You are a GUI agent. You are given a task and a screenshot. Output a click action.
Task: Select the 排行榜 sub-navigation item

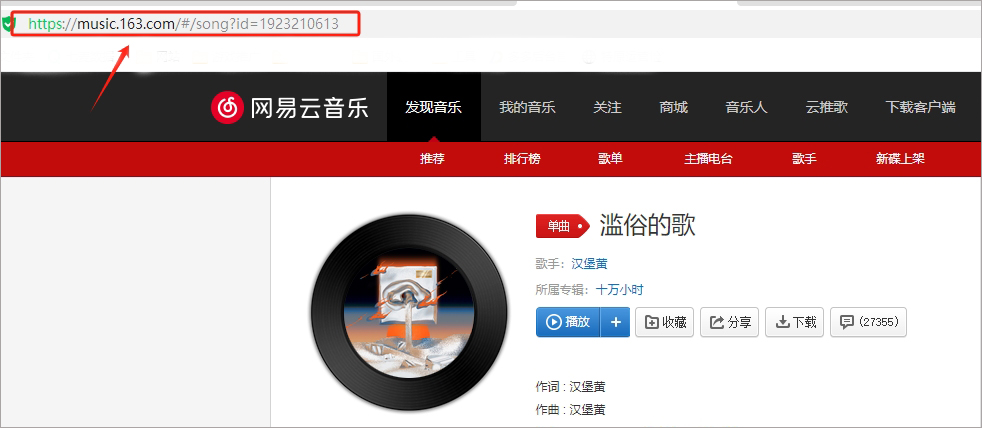522,159
